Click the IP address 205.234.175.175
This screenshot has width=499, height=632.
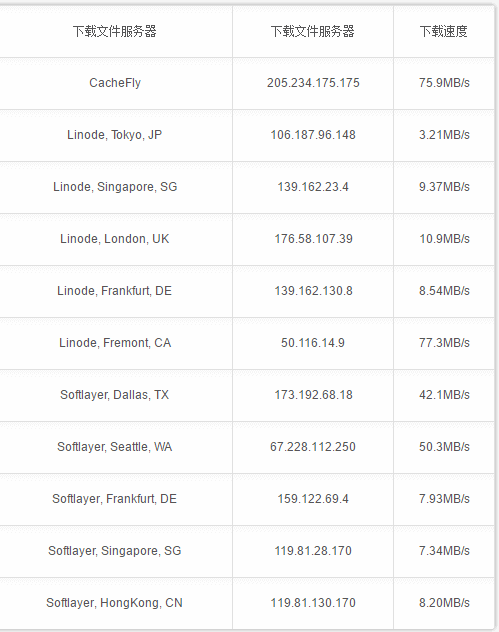tap(313, 83)
